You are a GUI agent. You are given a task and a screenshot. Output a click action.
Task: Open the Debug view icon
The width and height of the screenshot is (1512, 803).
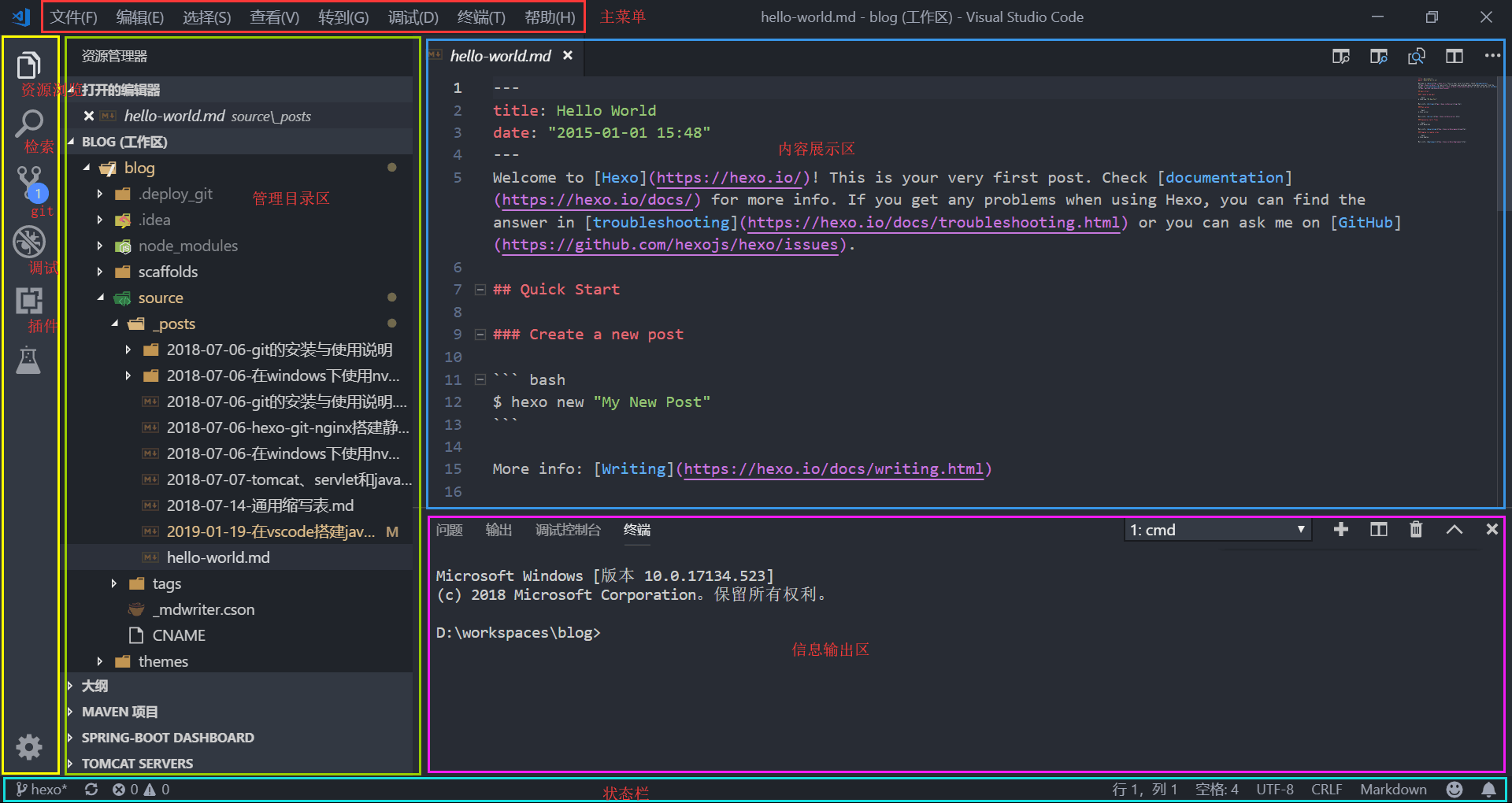pyautogui.click(x=29, y=242)
